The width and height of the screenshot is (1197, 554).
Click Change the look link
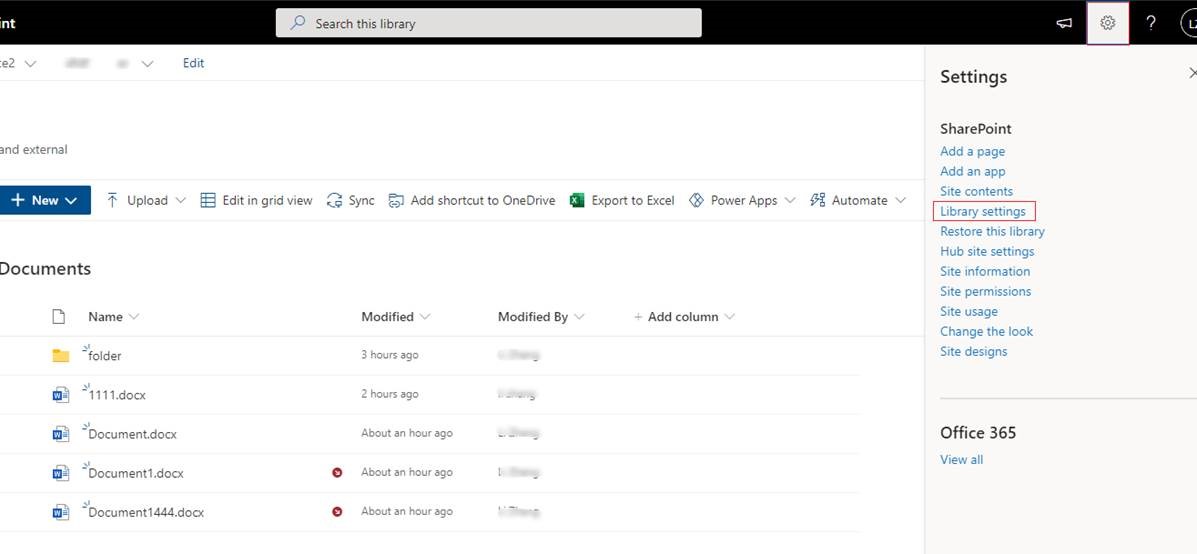click(986, 331)
